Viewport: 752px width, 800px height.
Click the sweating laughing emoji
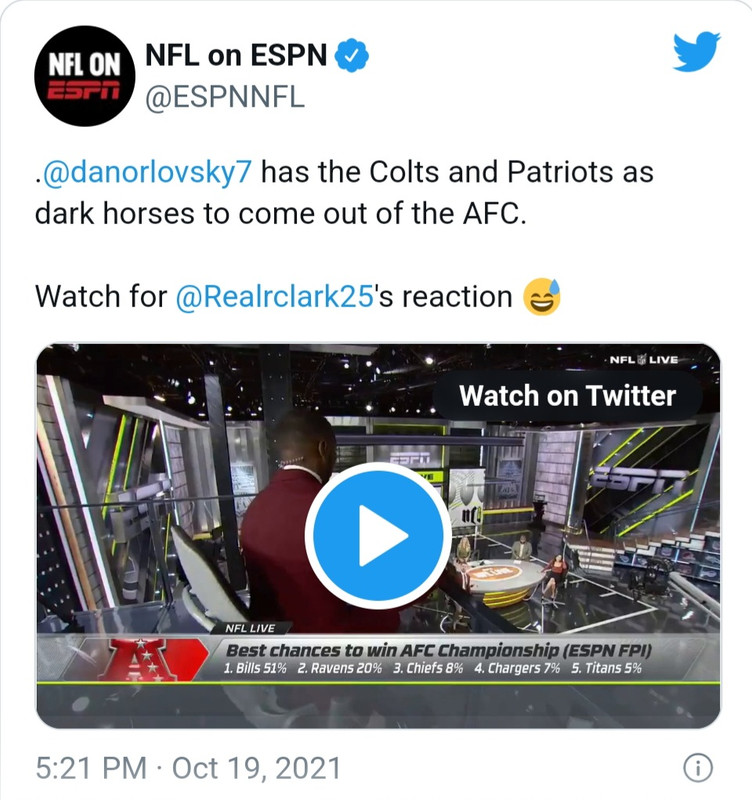(541, 297)
